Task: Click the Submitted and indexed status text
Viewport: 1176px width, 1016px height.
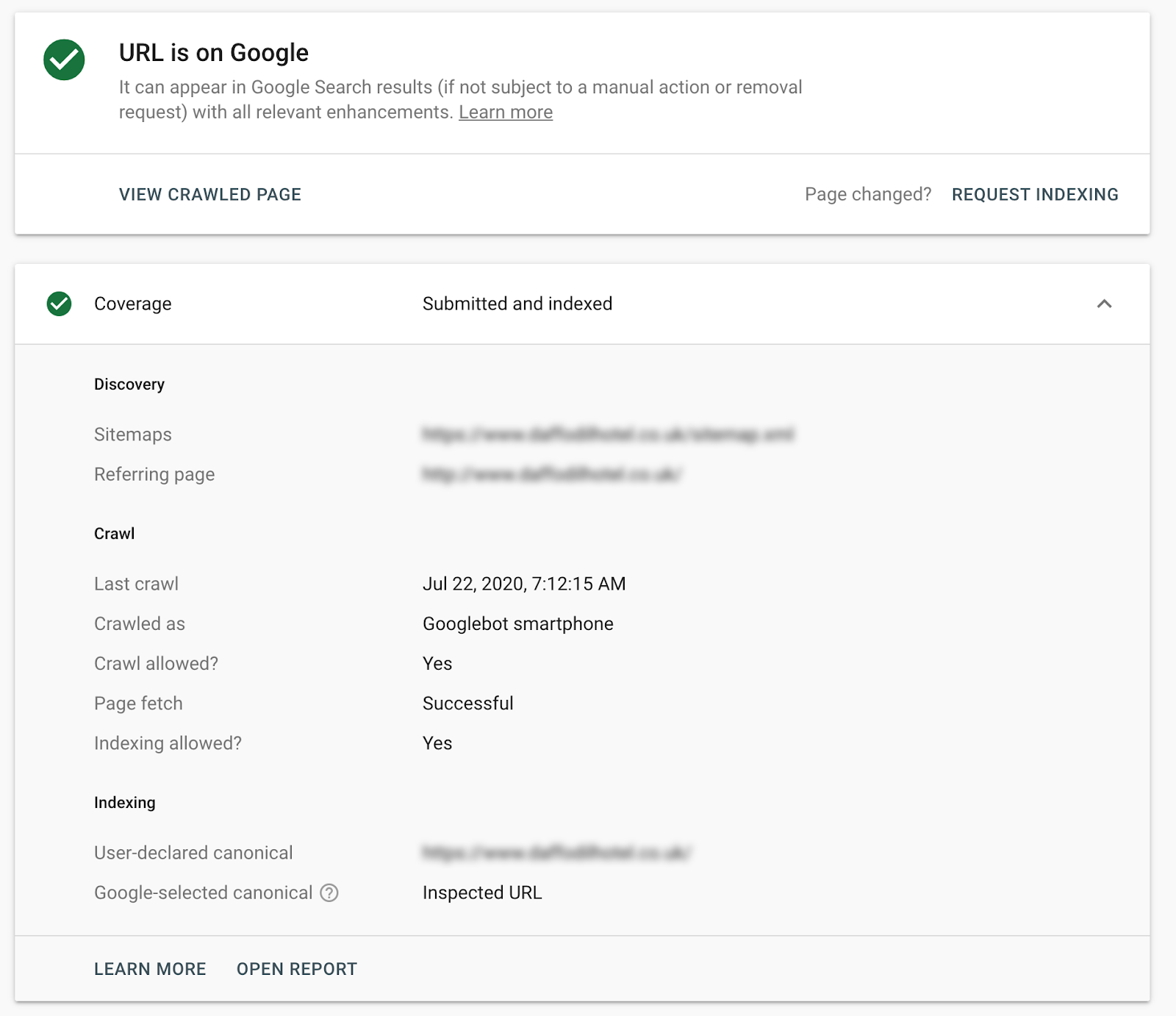Action: coord(517,304)
